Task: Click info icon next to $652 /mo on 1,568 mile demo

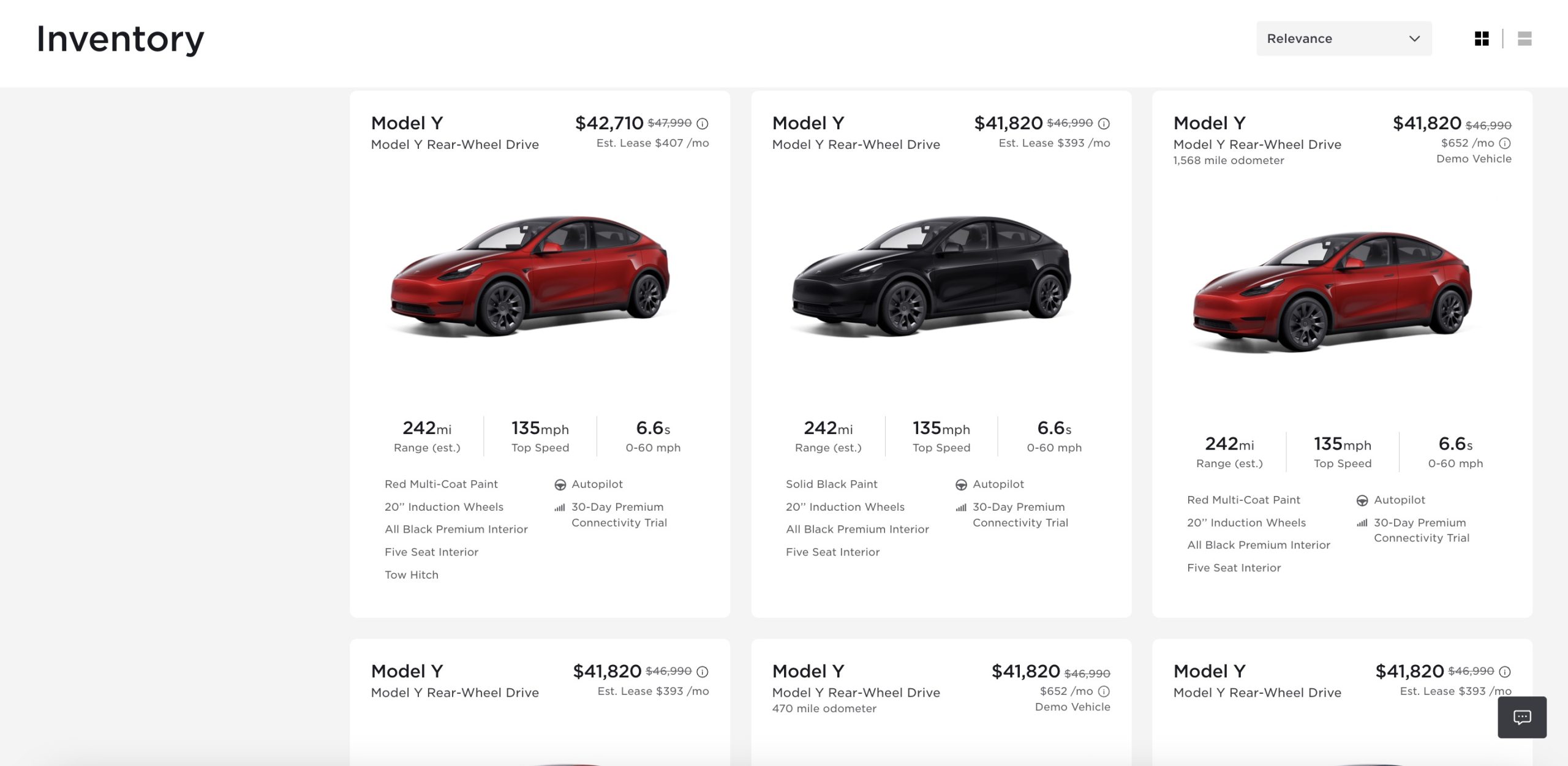Action: click(x=1505, y=143)
